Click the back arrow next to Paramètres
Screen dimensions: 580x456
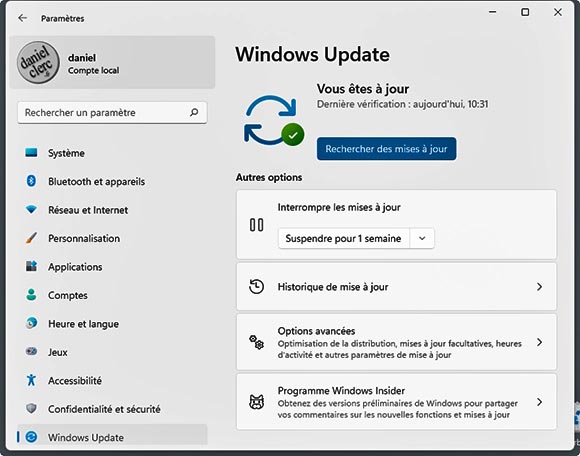[x=23, y=18]
